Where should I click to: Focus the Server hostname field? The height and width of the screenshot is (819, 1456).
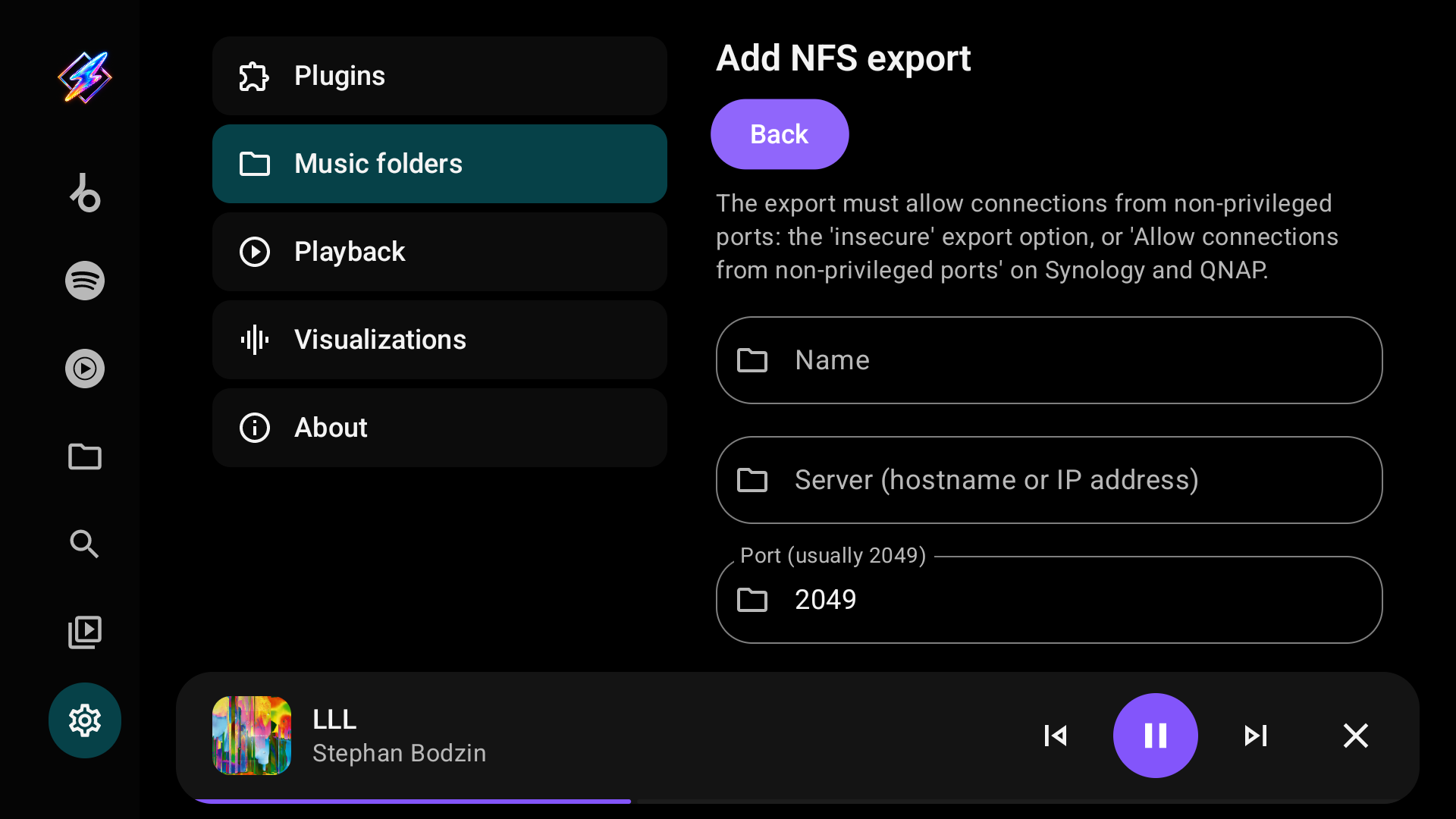click(x=1050, y=480)
